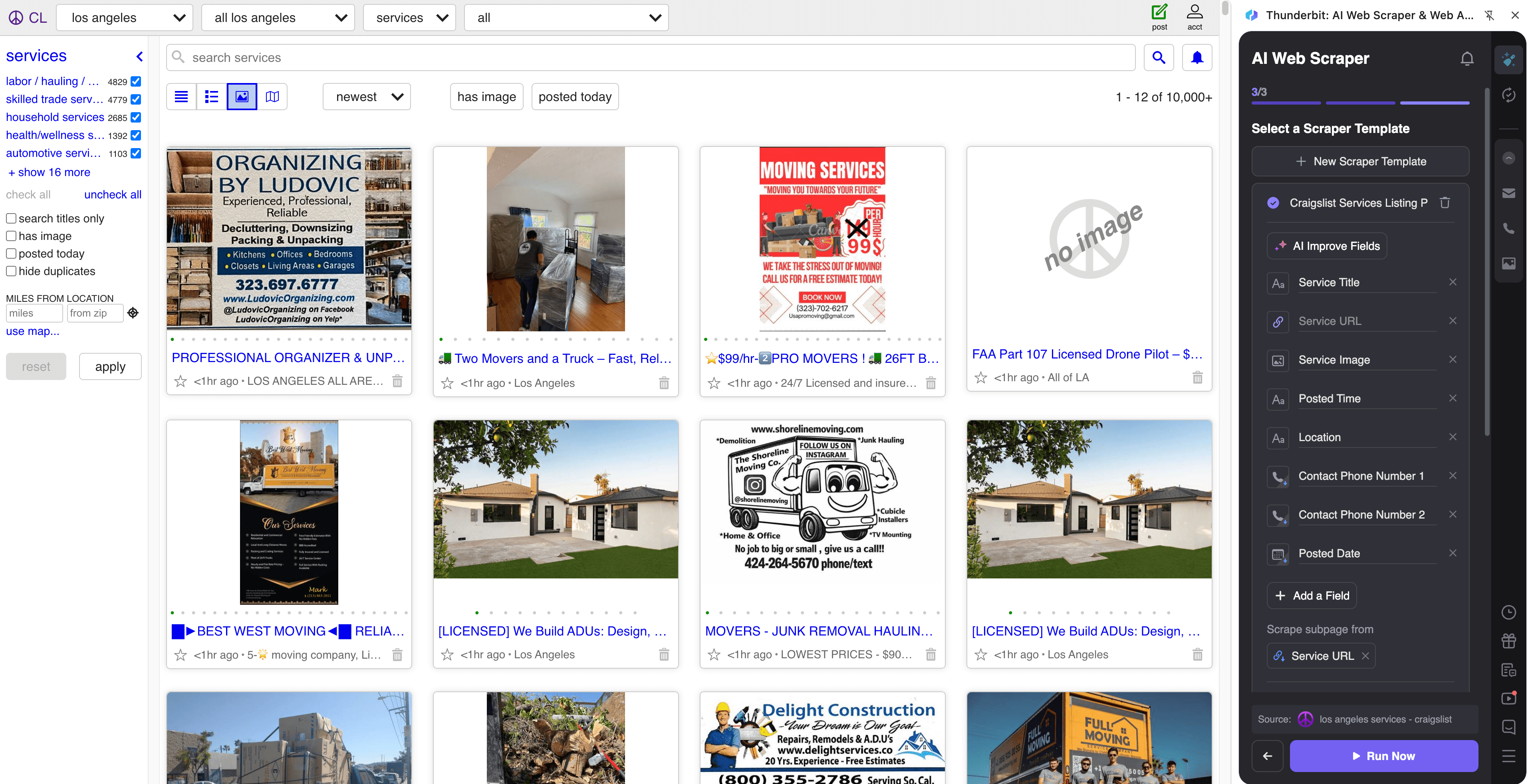Screen dimensions: 1532x784
Task: Enable the search titles only checkbox
Action: tap(11, 218)
